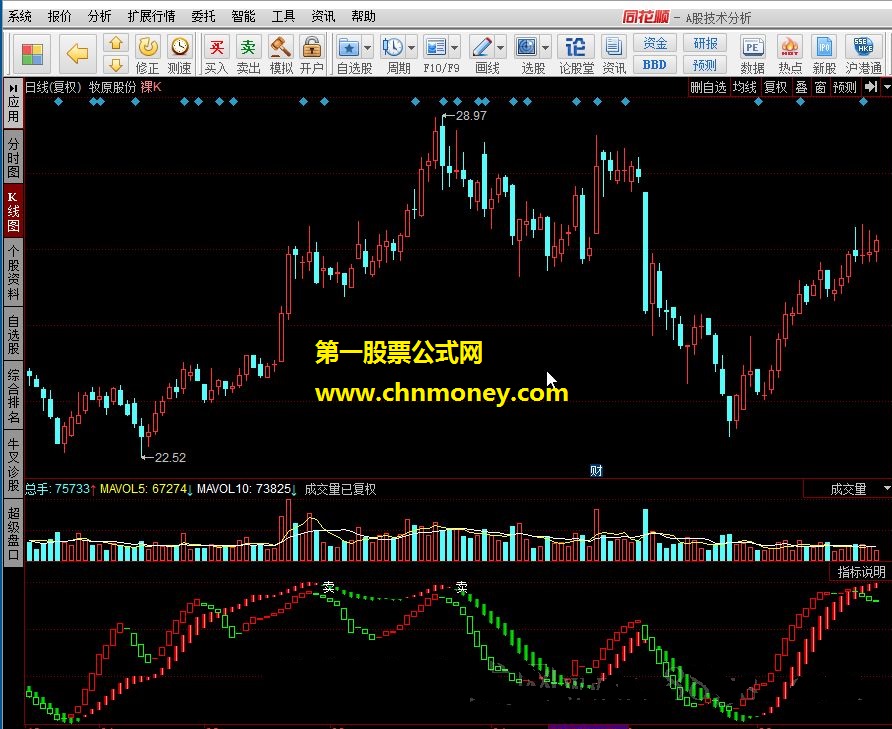Open the 个股资料 sidebar tab
Viewport: 892px width, 729px height.
coord(14,273)
